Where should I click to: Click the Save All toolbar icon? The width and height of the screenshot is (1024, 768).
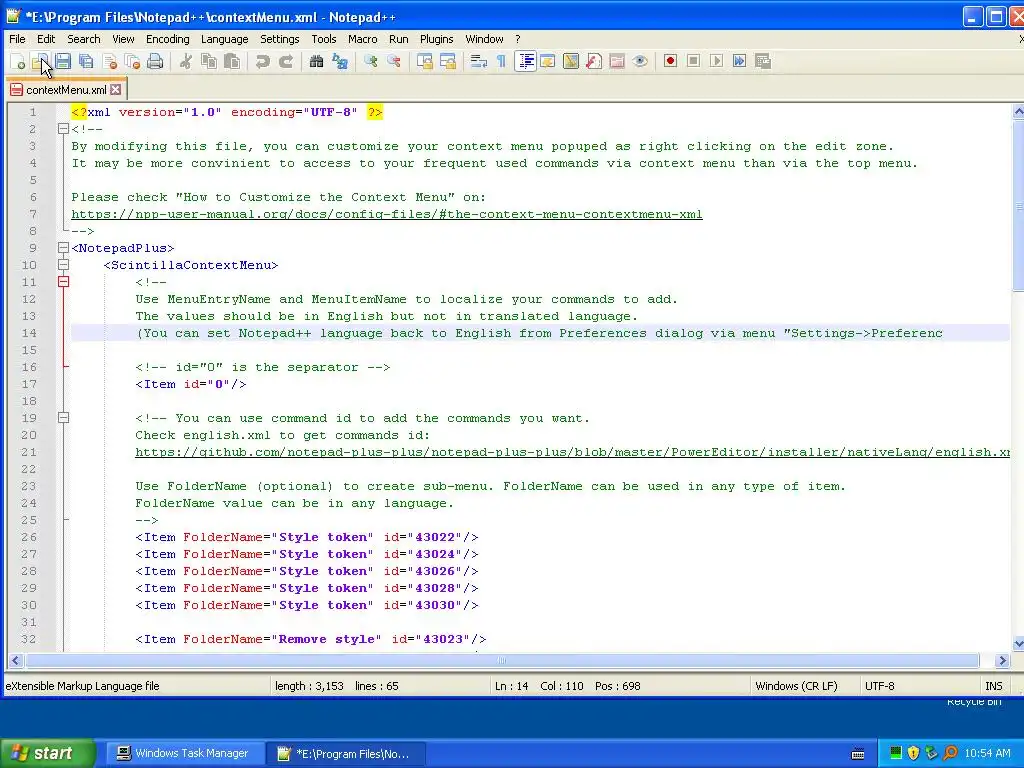(86, 61)
